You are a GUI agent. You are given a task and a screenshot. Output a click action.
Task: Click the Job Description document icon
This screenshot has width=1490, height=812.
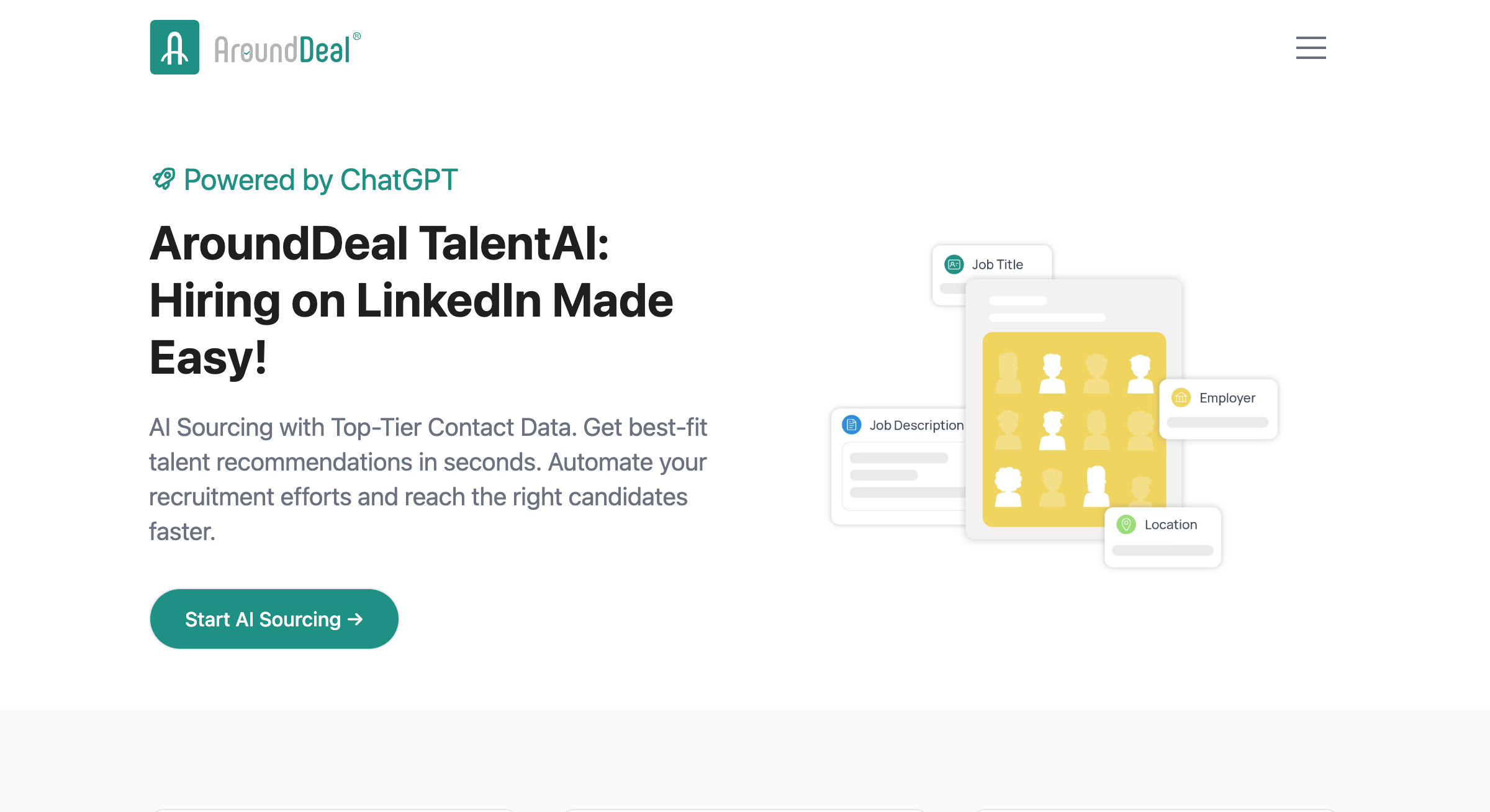coord(851,425)
